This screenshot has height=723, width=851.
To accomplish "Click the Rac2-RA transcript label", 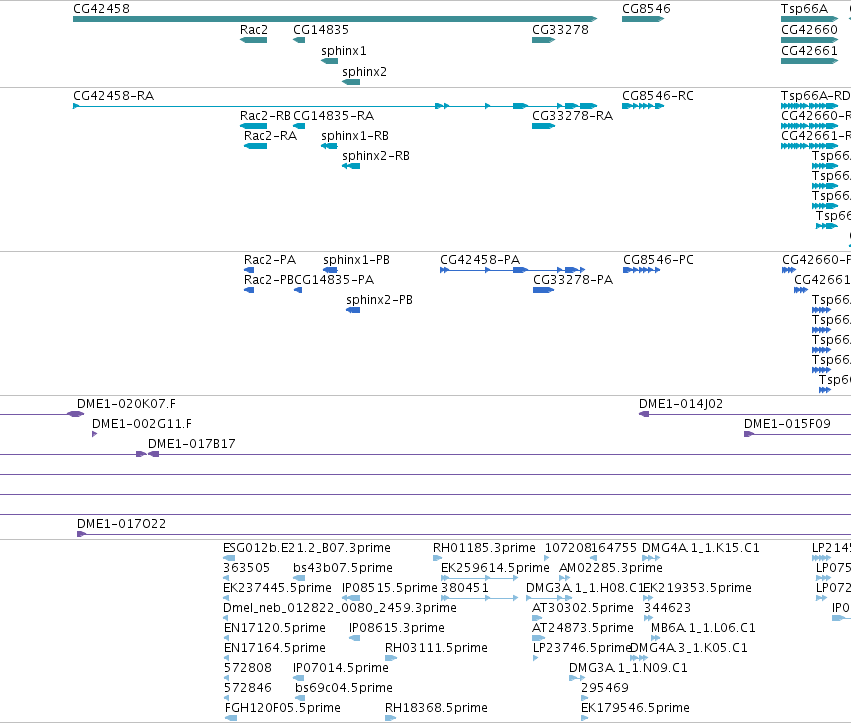I will 270,136.
